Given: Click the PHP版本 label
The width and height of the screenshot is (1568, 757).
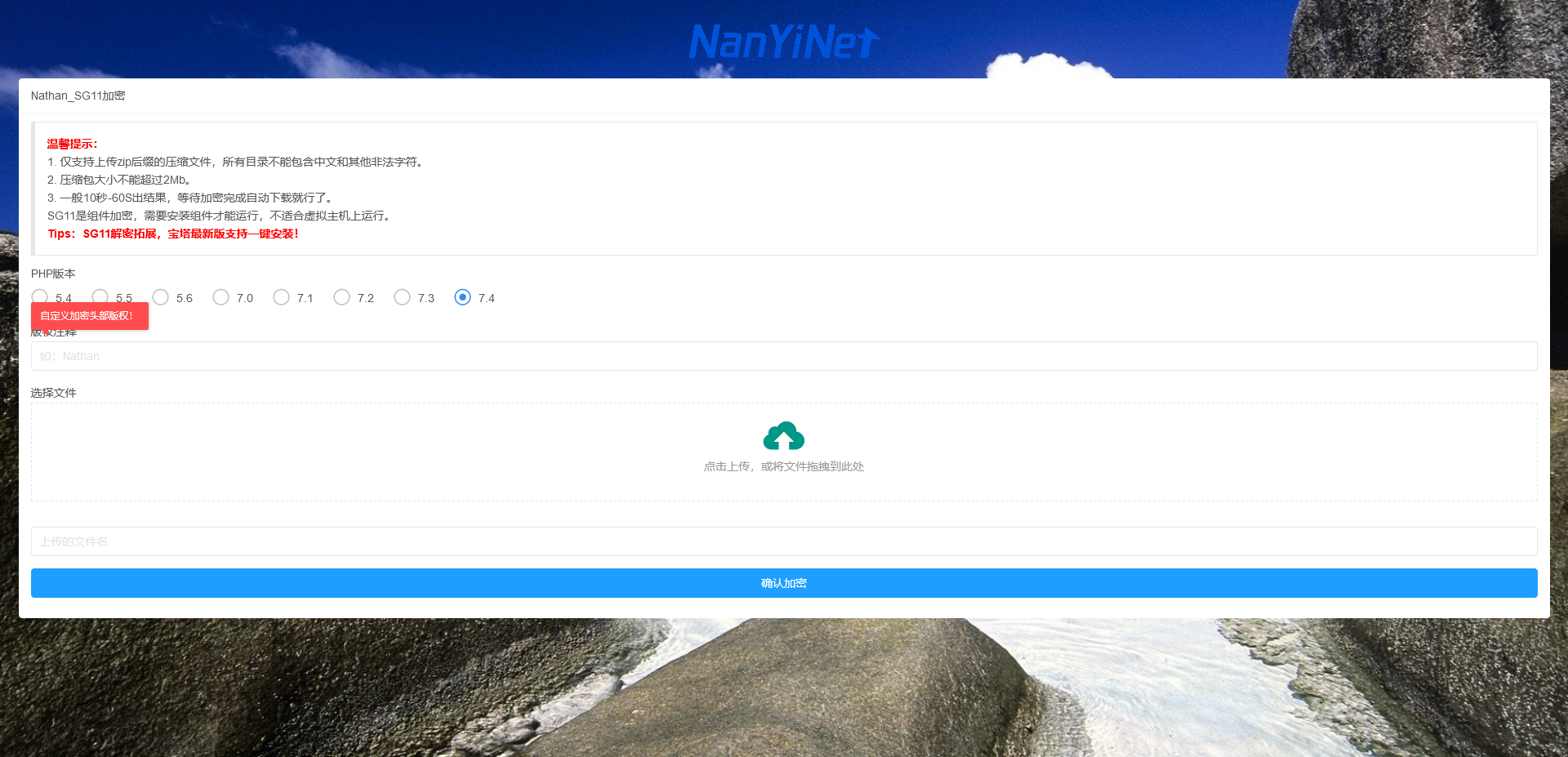Looking at the screenshot, I should click(x=53, y=274).
